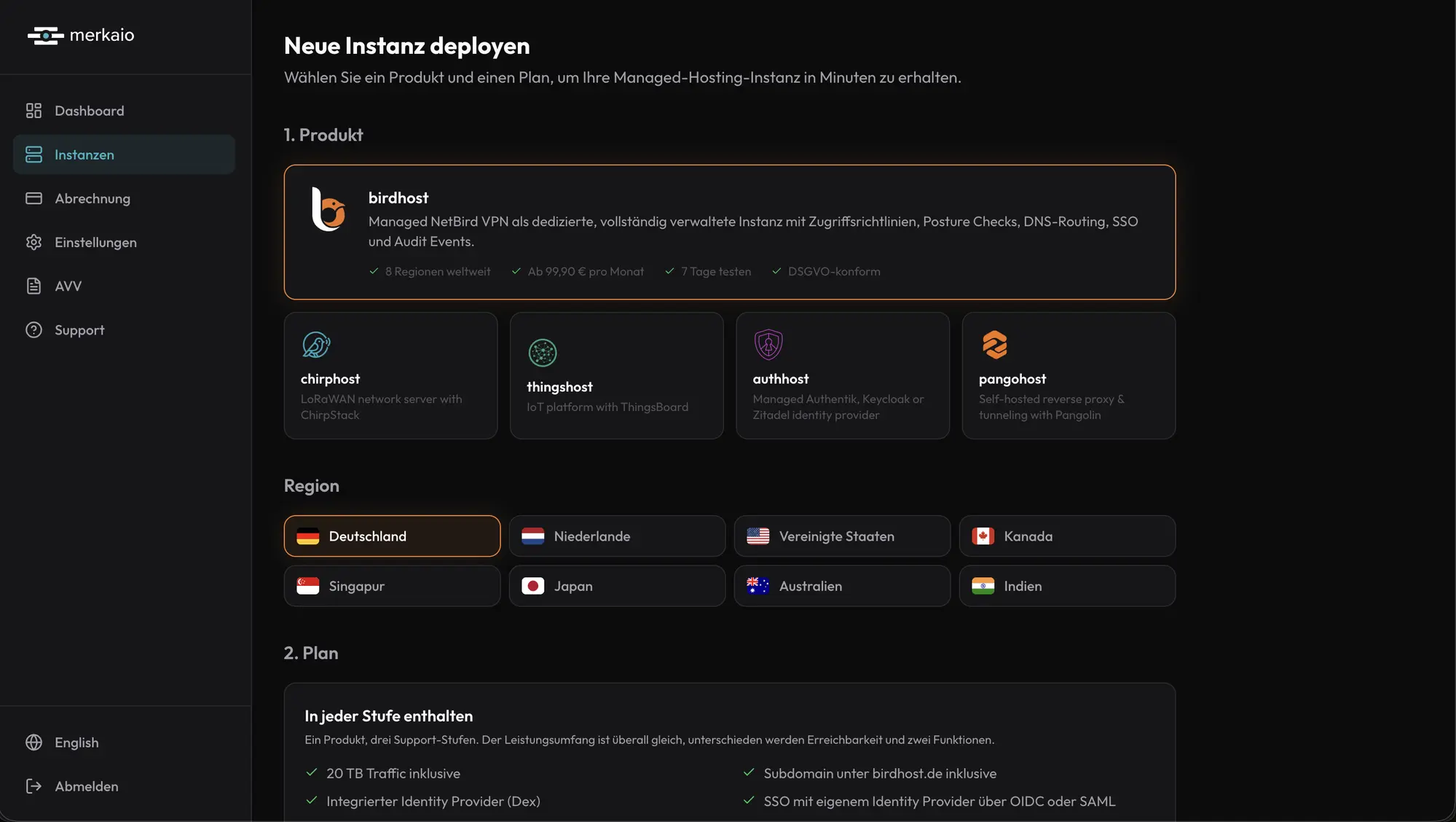Viewport: 1456px width, 822px height.
Task: Click the globe icon next to English
Action: coord(34,742)
